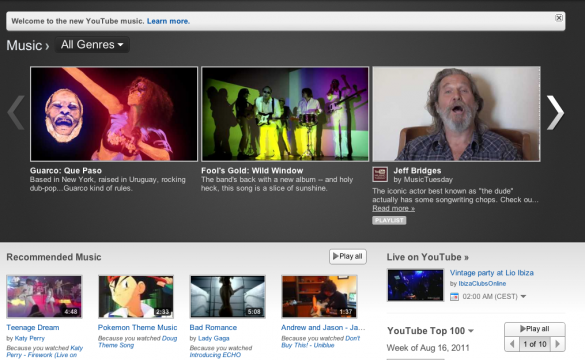This screenshot has height=360, width=585.
Task: Click the calendar icon next to 02:00 AM
Action: (454, 297)
